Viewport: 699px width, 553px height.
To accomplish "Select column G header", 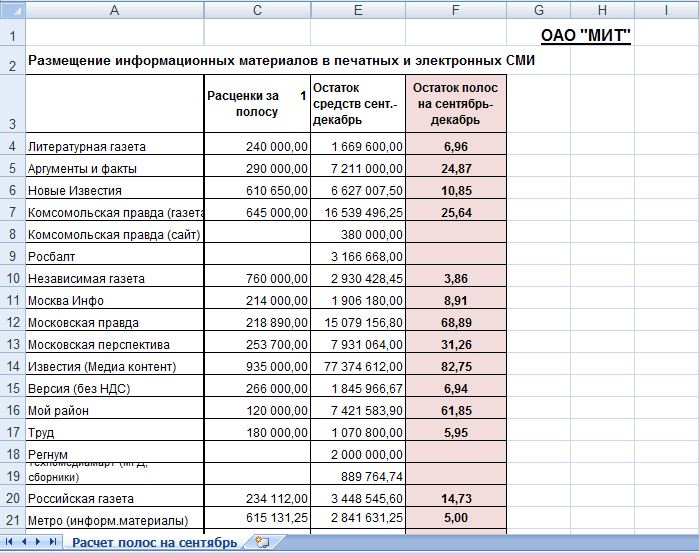I will (x=539, y=10).
